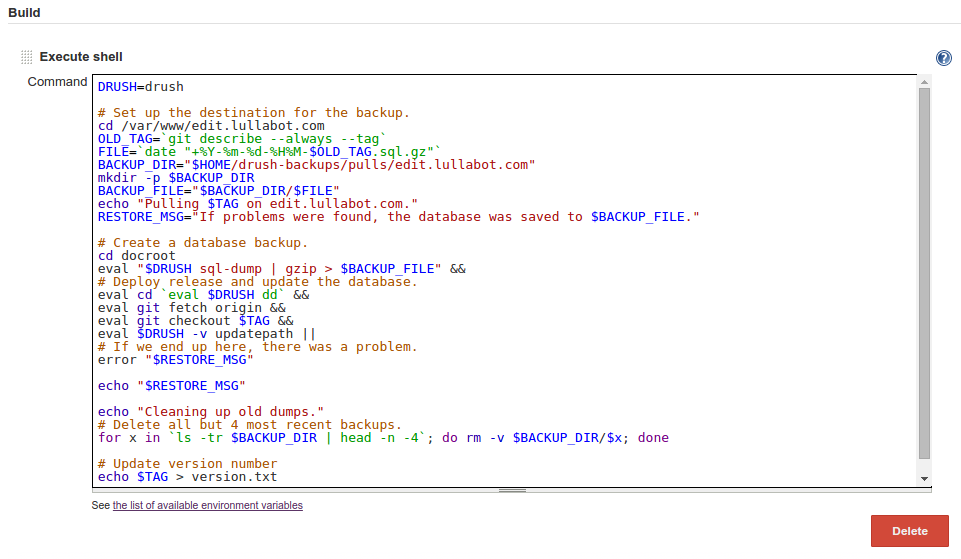Click the Build section heading

pyautogui.click(x=24, y=12)
